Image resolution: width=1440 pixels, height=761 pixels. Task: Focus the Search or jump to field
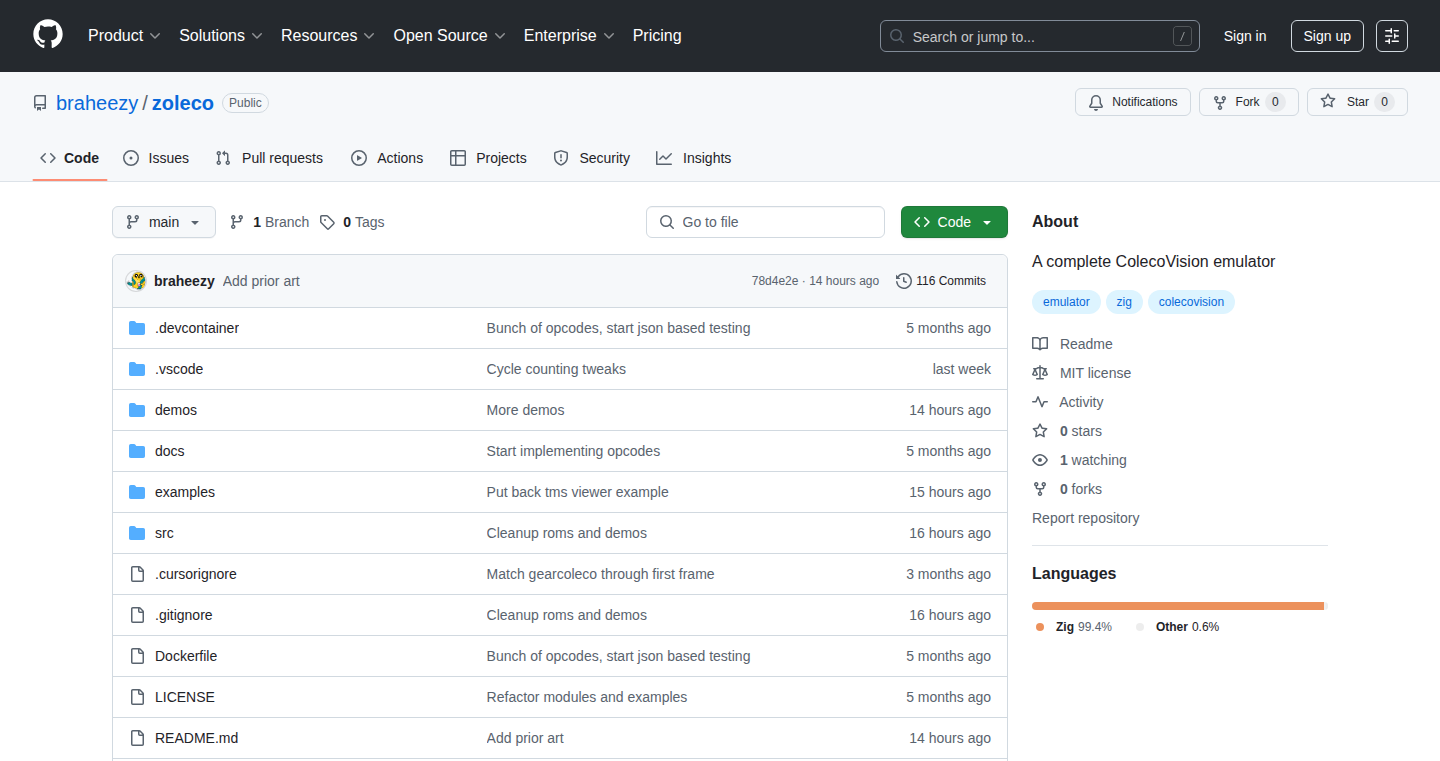(1040, 36)
